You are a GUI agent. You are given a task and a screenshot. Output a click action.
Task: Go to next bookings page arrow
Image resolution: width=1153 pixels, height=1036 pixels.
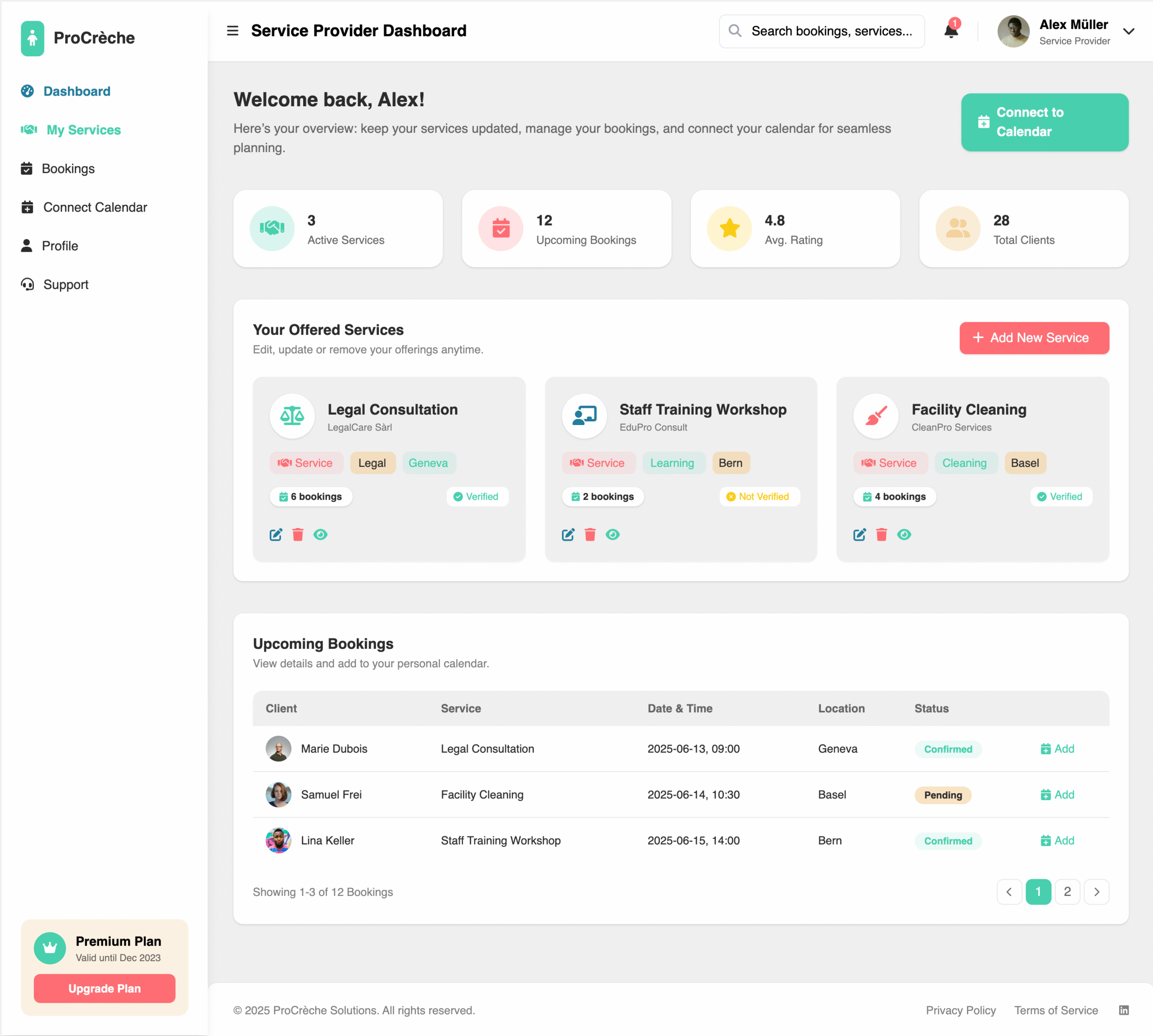coord(1096,891)
